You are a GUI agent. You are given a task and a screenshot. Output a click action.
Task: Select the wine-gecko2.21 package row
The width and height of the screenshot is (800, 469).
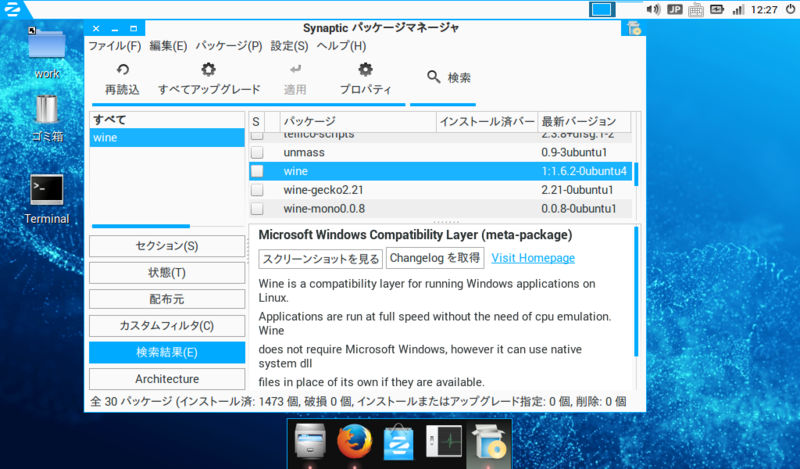click(440, 190)
